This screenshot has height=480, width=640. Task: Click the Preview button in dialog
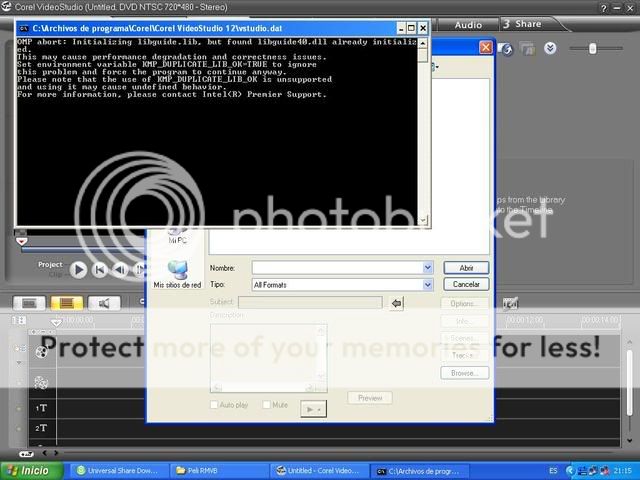pyautogui.click(x=370, y=398)
